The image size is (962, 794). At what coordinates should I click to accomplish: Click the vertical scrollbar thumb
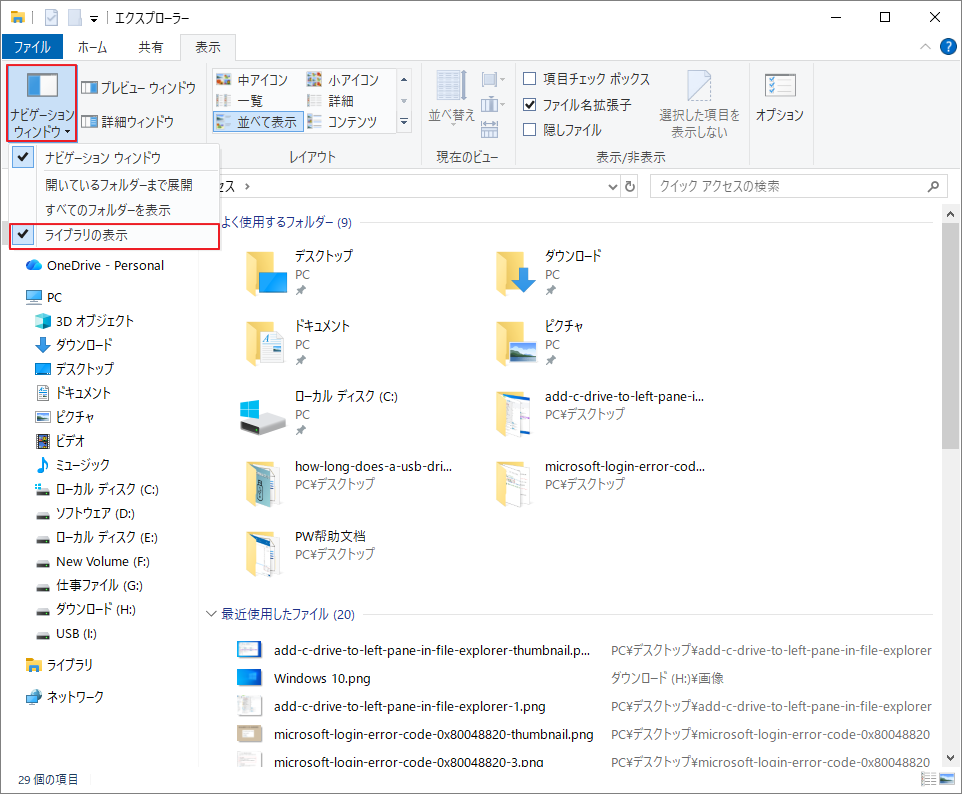click(950, 336)
